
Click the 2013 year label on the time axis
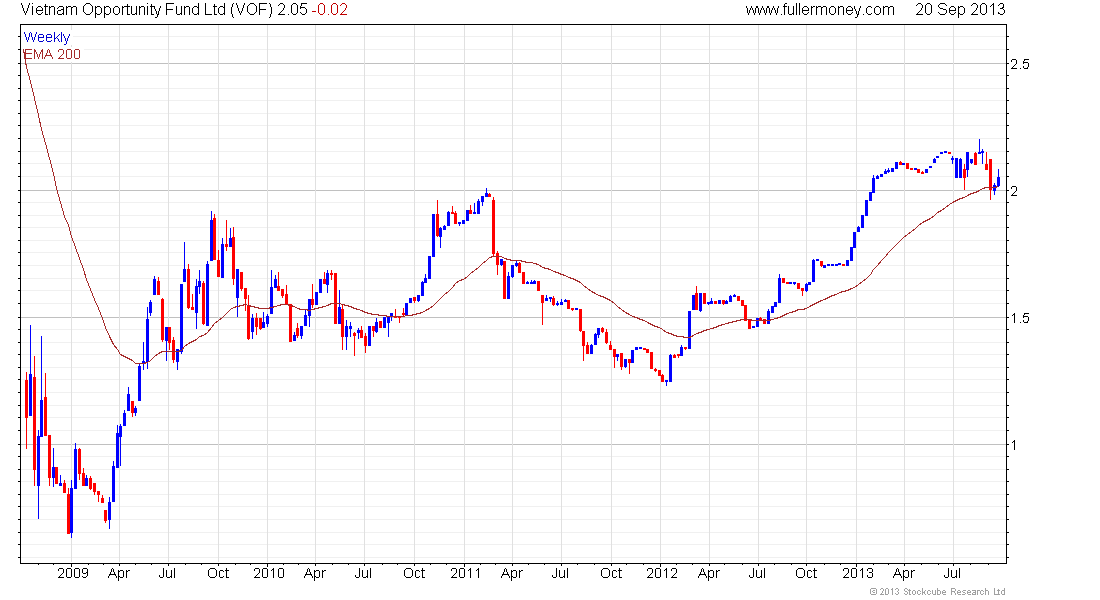(857, 573)
